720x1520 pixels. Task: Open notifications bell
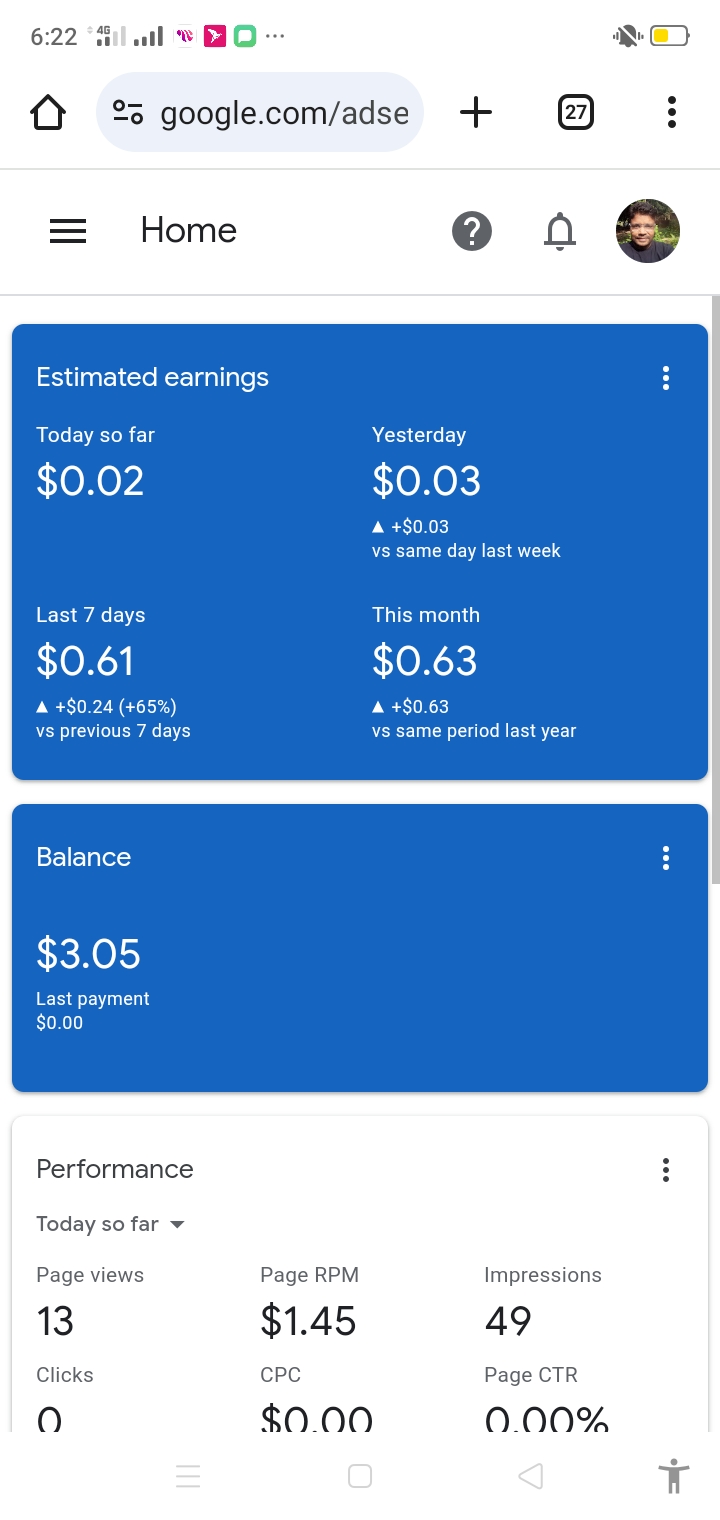(560, 232)
